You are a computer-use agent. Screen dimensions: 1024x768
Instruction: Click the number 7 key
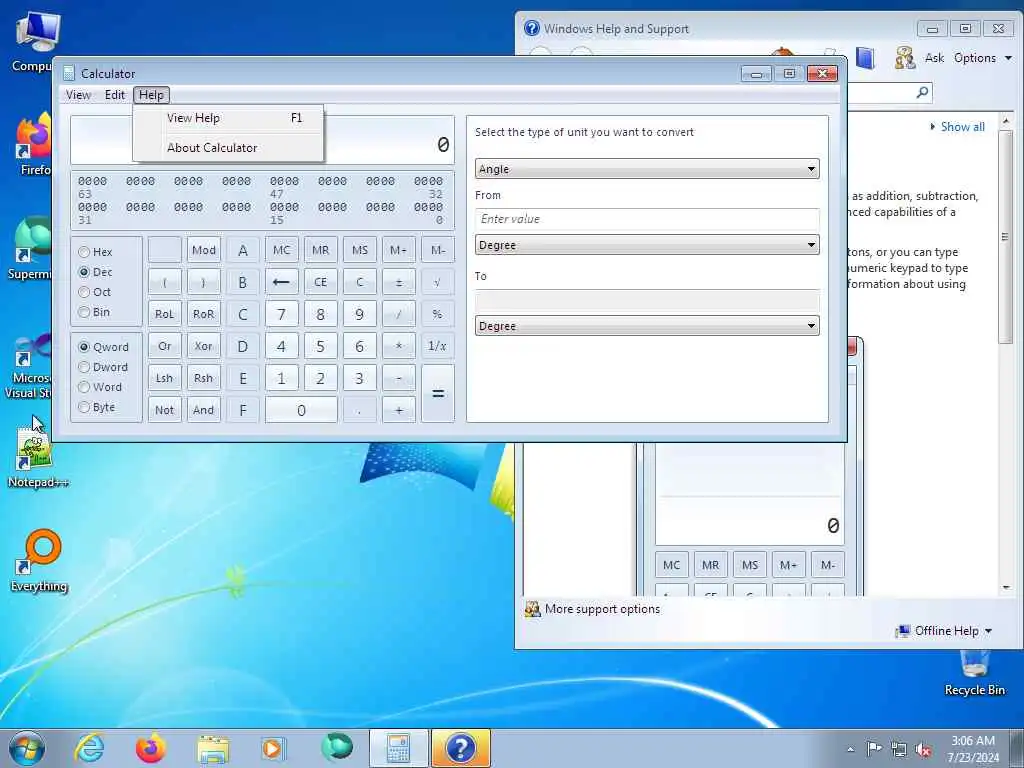pos(281,314)
